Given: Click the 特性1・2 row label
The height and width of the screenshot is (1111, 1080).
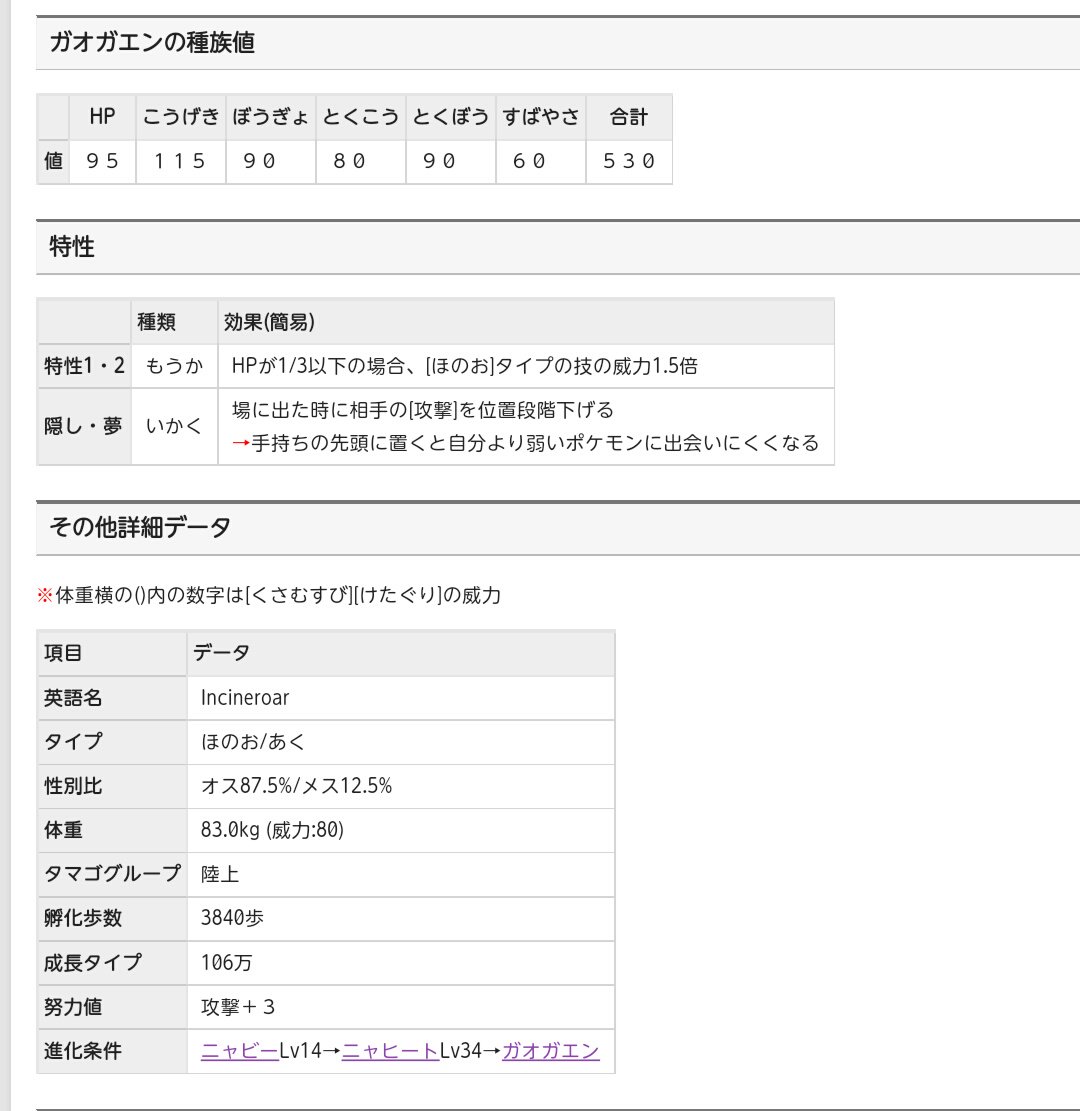Looking at the screenshot, I should [84, 366].
